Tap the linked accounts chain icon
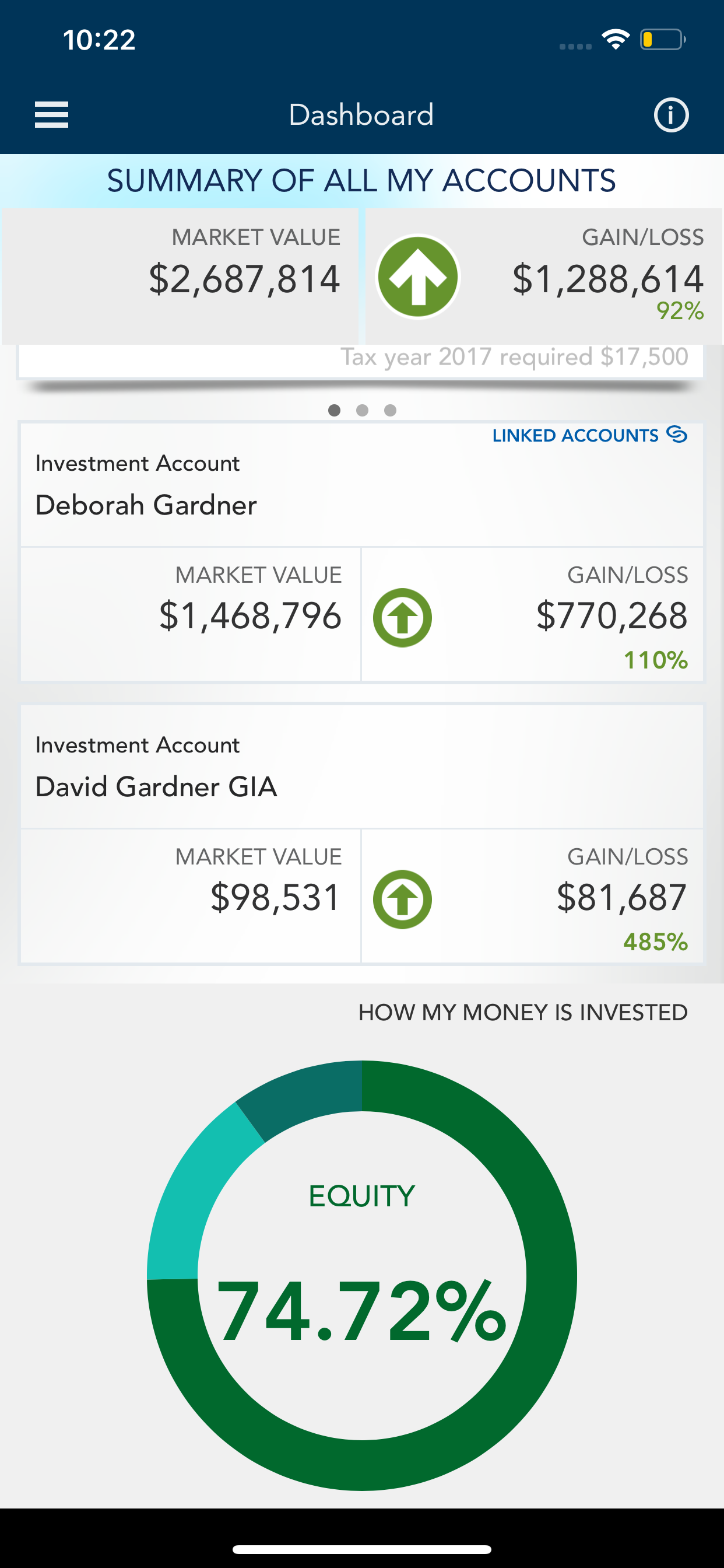The image size is (724, 1568). [677, 434]
